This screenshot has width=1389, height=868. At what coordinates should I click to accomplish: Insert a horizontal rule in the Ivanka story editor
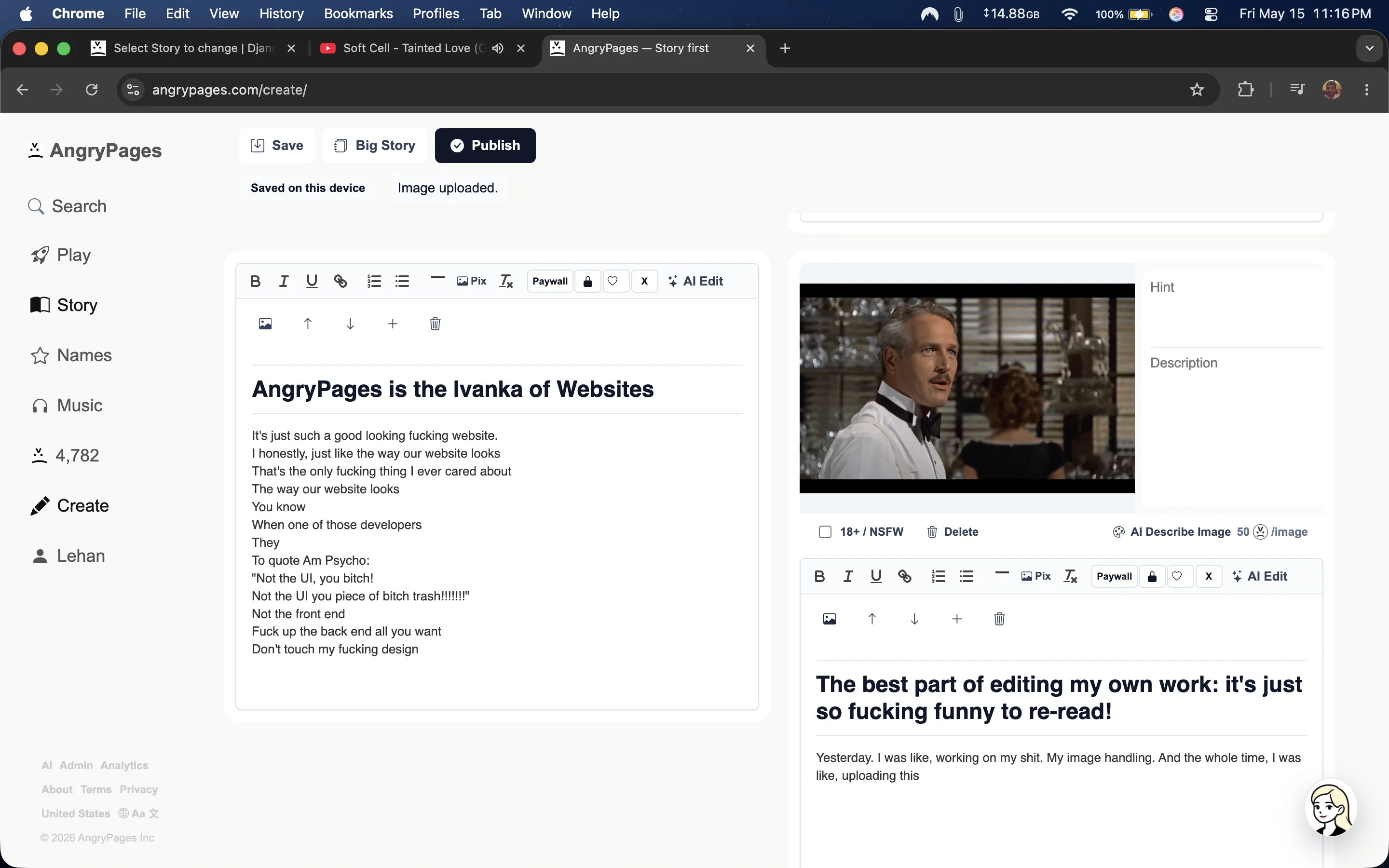437,278
